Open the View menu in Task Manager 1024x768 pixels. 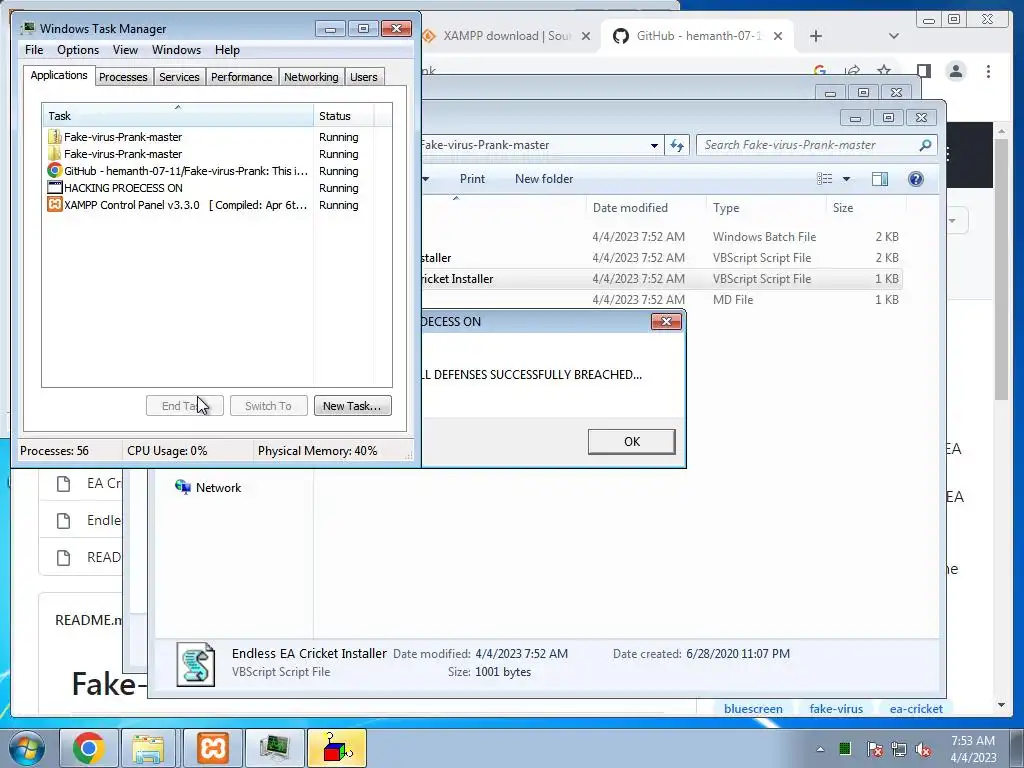coord(125,50)
